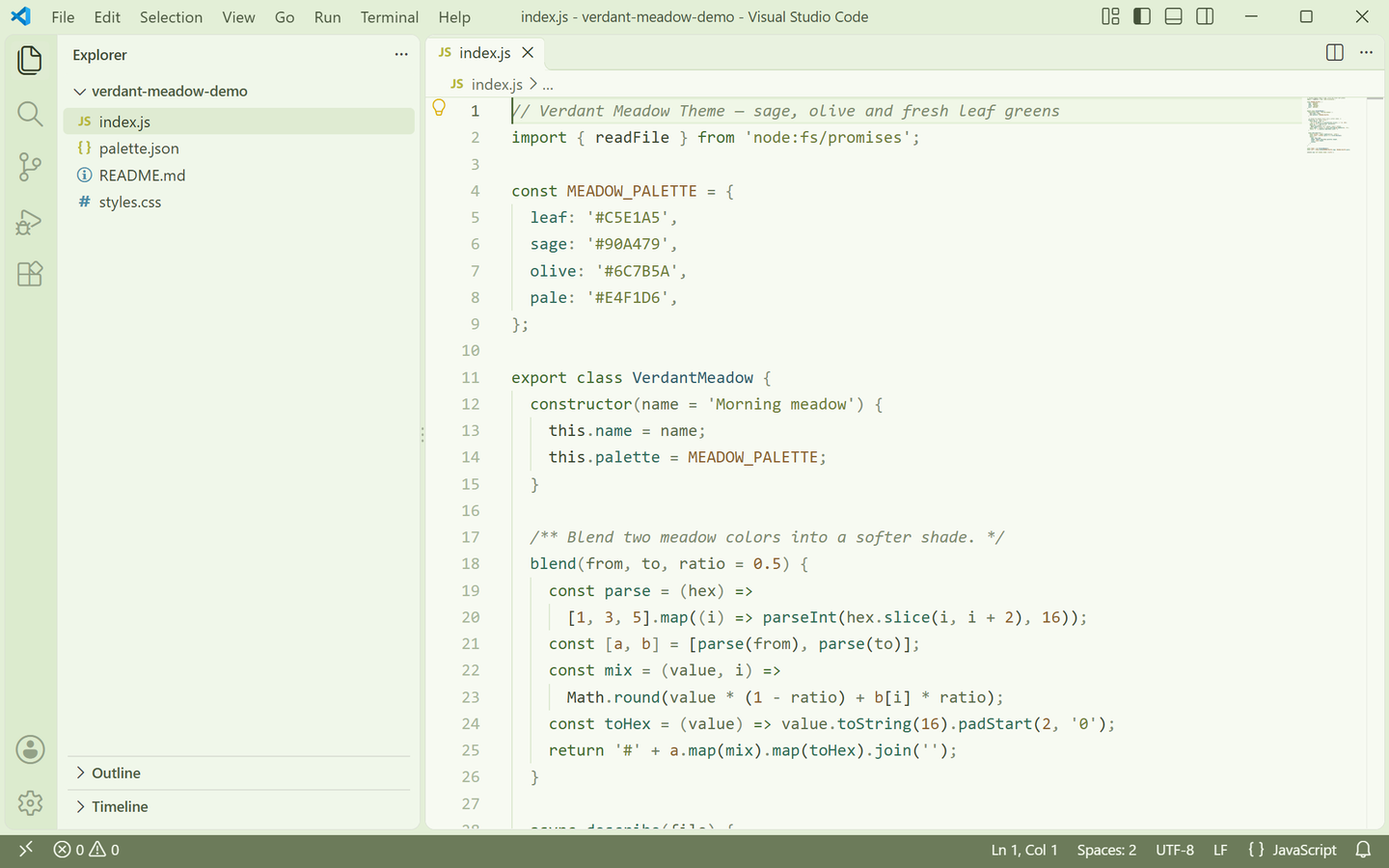
Task: Open editor More Actions menu
Action: [x=1366, y=53]
